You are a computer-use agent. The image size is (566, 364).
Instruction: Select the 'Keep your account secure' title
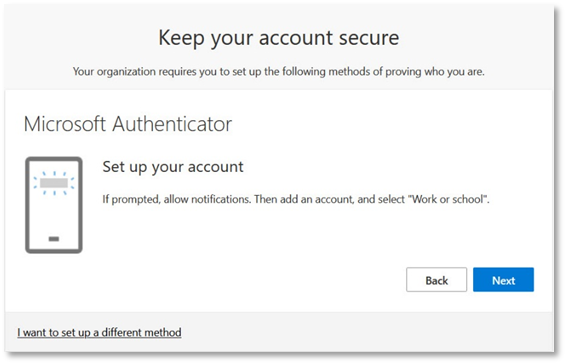click(x=279, y=38)
